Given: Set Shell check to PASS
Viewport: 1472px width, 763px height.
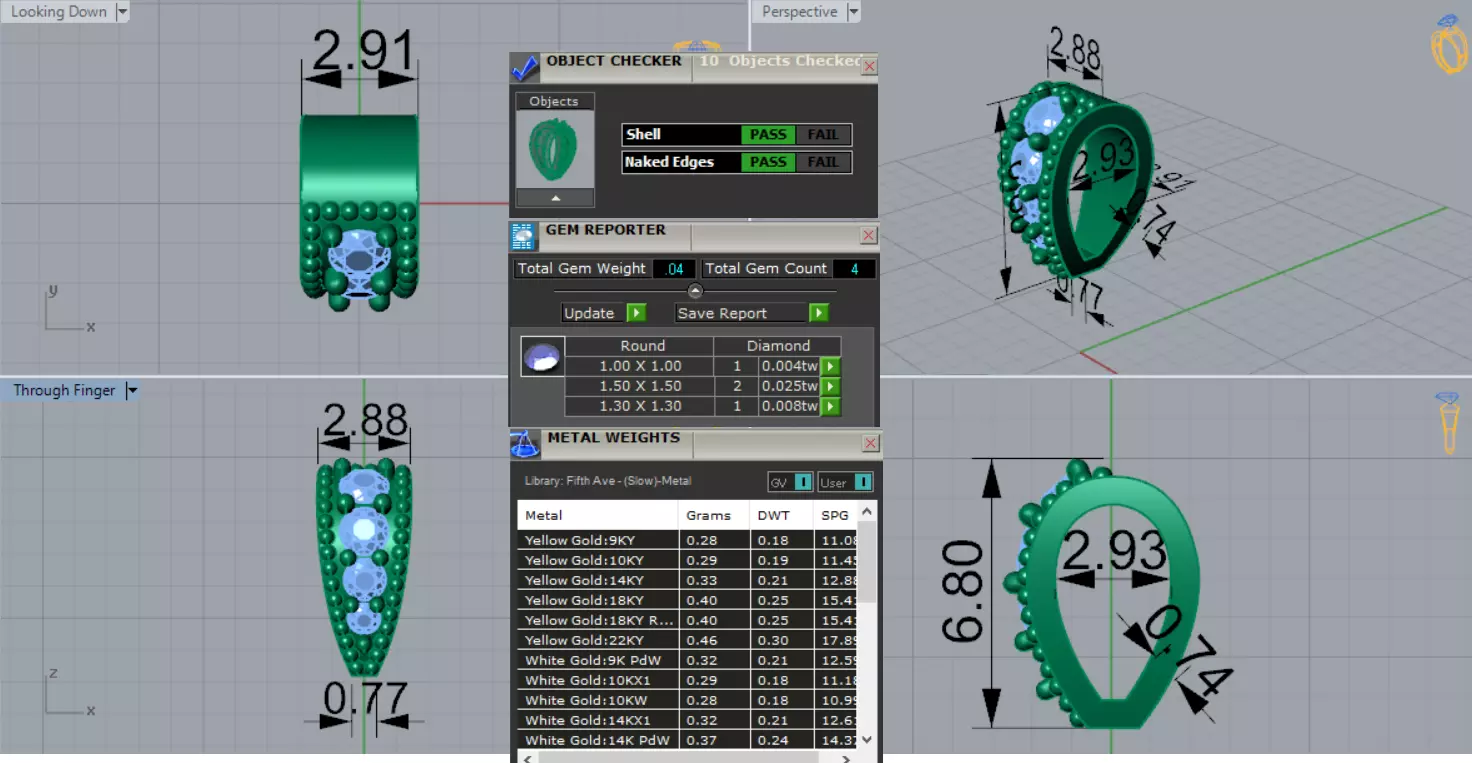Looking at the screenshot, I should tap(768, 134).
